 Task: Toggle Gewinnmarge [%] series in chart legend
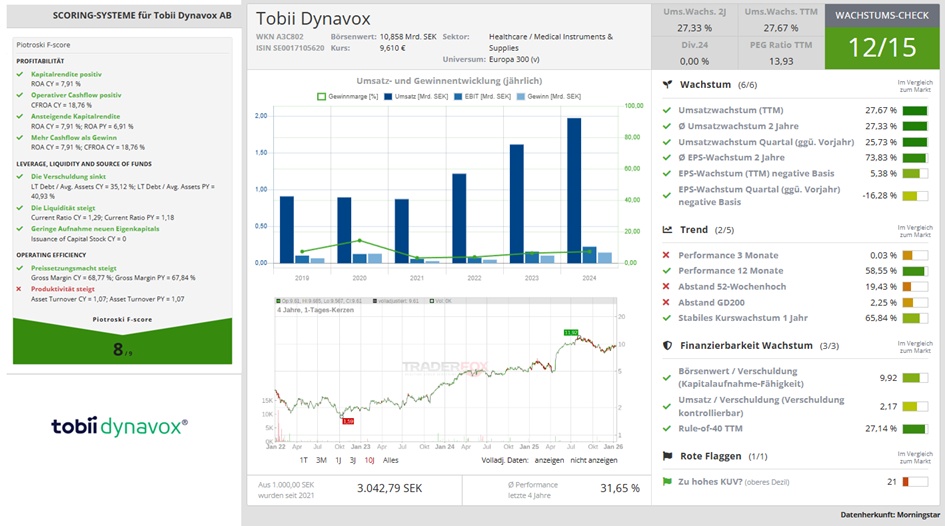[347, 96]
